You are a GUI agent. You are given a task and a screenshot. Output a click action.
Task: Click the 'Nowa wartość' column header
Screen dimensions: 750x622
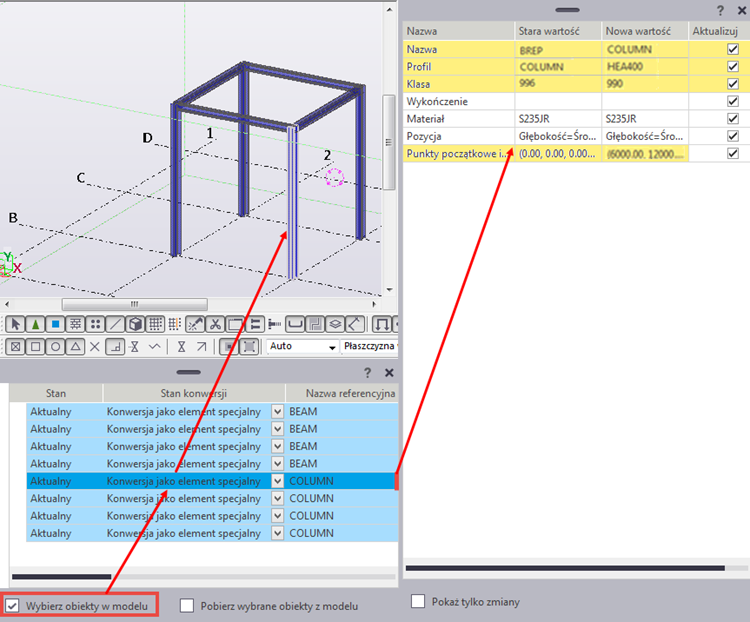point(646,31)
